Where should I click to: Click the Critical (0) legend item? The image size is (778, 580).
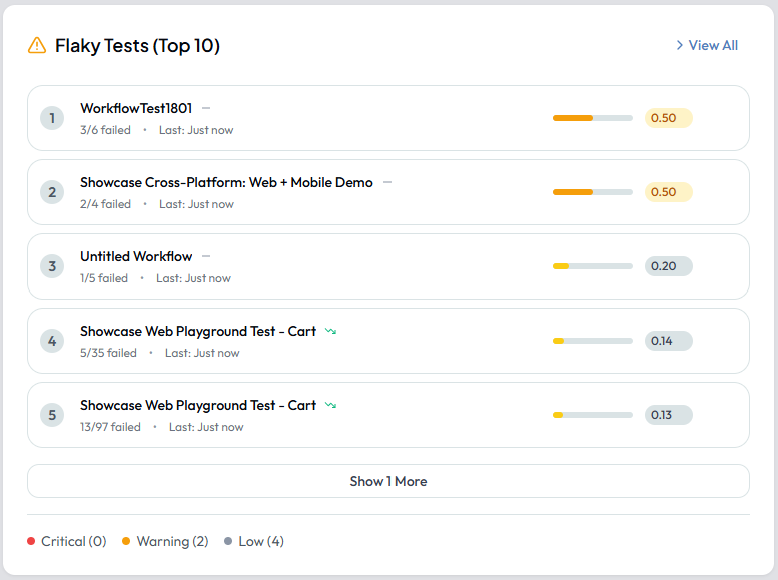66,541
